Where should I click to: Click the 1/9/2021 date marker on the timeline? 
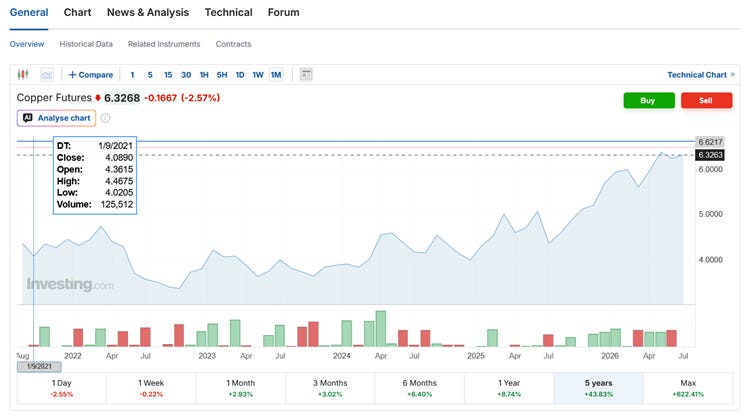39,367
